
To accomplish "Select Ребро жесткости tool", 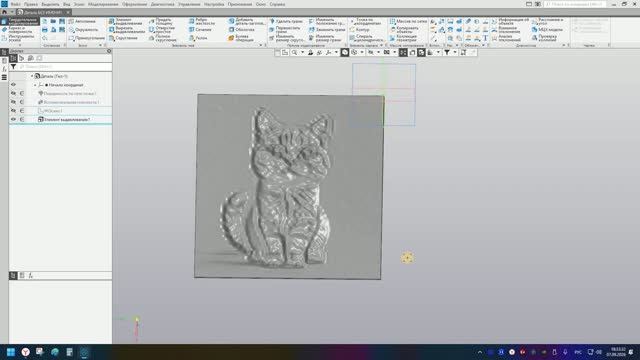I will [x=202, y=21].
